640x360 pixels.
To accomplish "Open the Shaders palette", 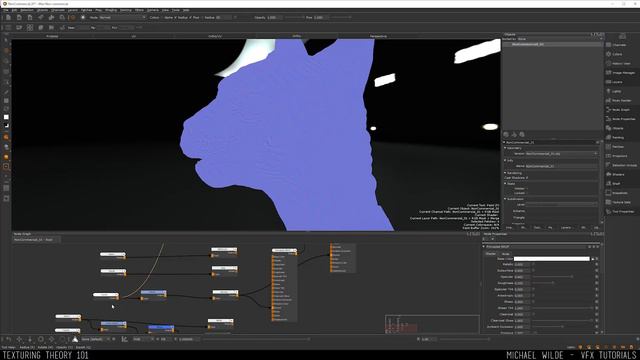I will pyautogui.click(x=618, y=175).
